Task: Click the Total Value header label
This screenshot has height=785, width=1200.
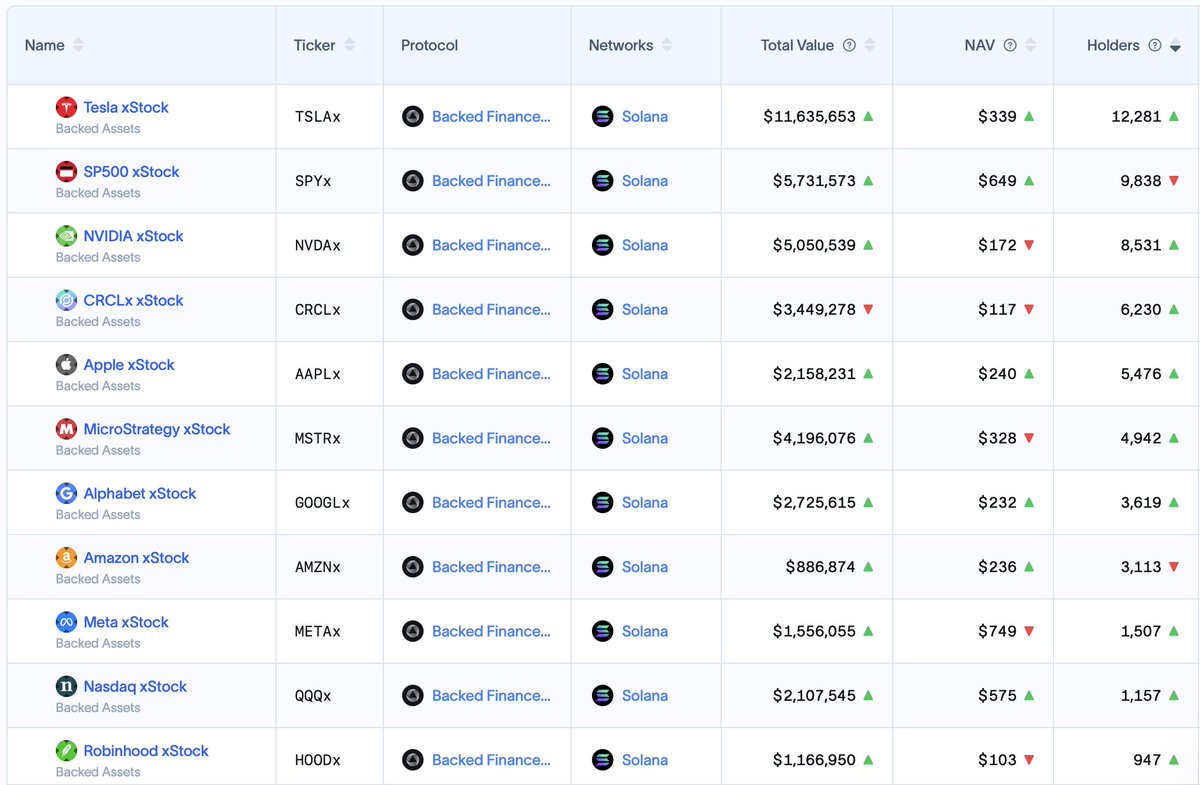Action: 797,45
